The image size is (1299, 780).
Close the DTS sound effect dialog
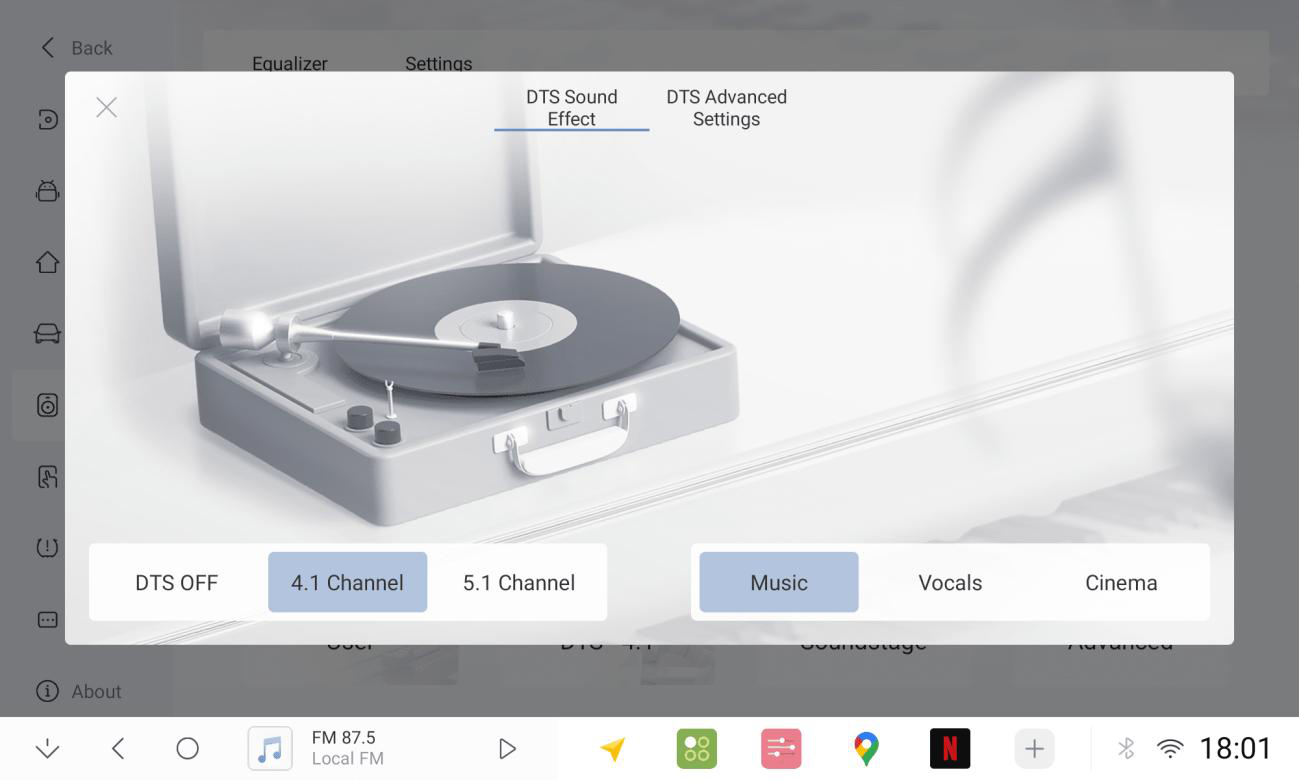tap(106, 107)
